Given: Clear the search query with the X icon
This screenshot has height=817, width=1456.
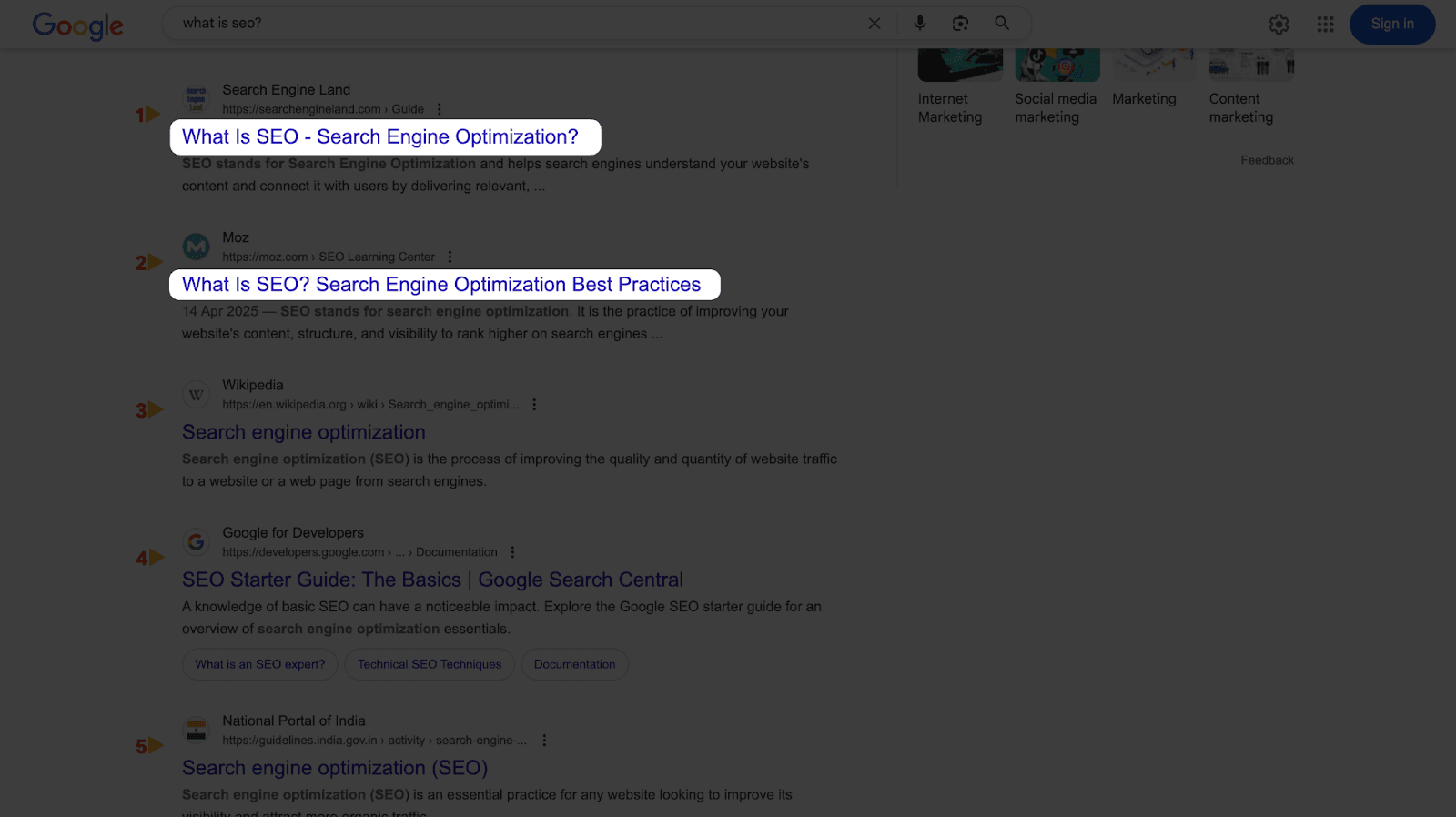Looking at the screenshot, I should tap(874, 24).
